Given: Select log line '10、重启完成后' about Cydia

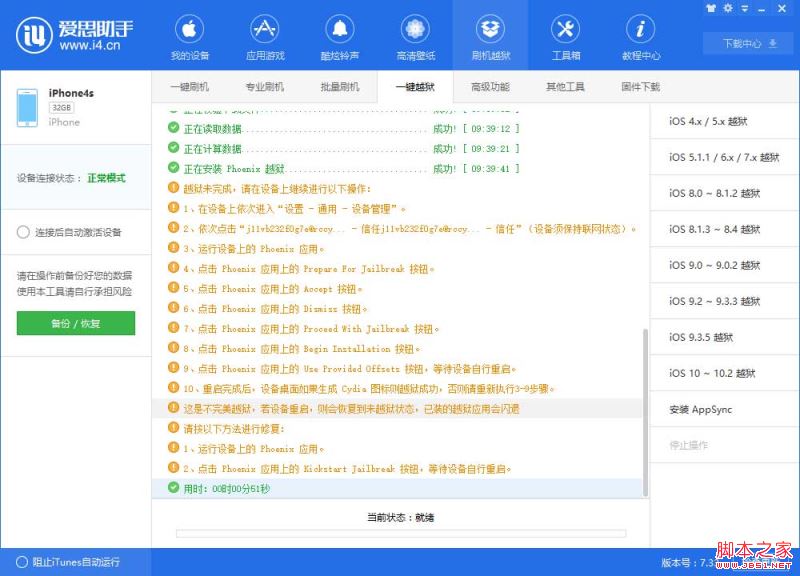Looking at the screenshot, I should pyautogui.click(x=397, y=389).
